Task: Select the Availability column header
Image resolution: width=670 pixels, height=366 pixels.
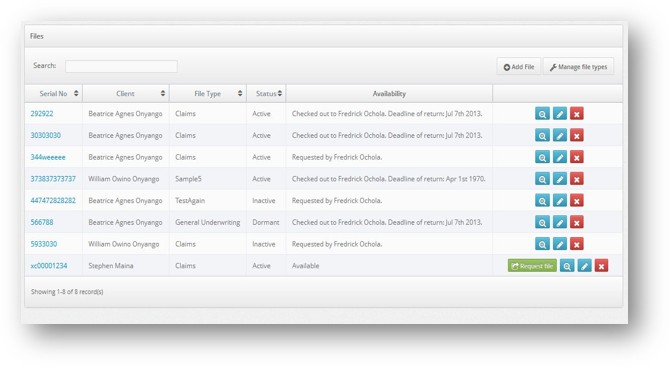Action: coord(389,94)
